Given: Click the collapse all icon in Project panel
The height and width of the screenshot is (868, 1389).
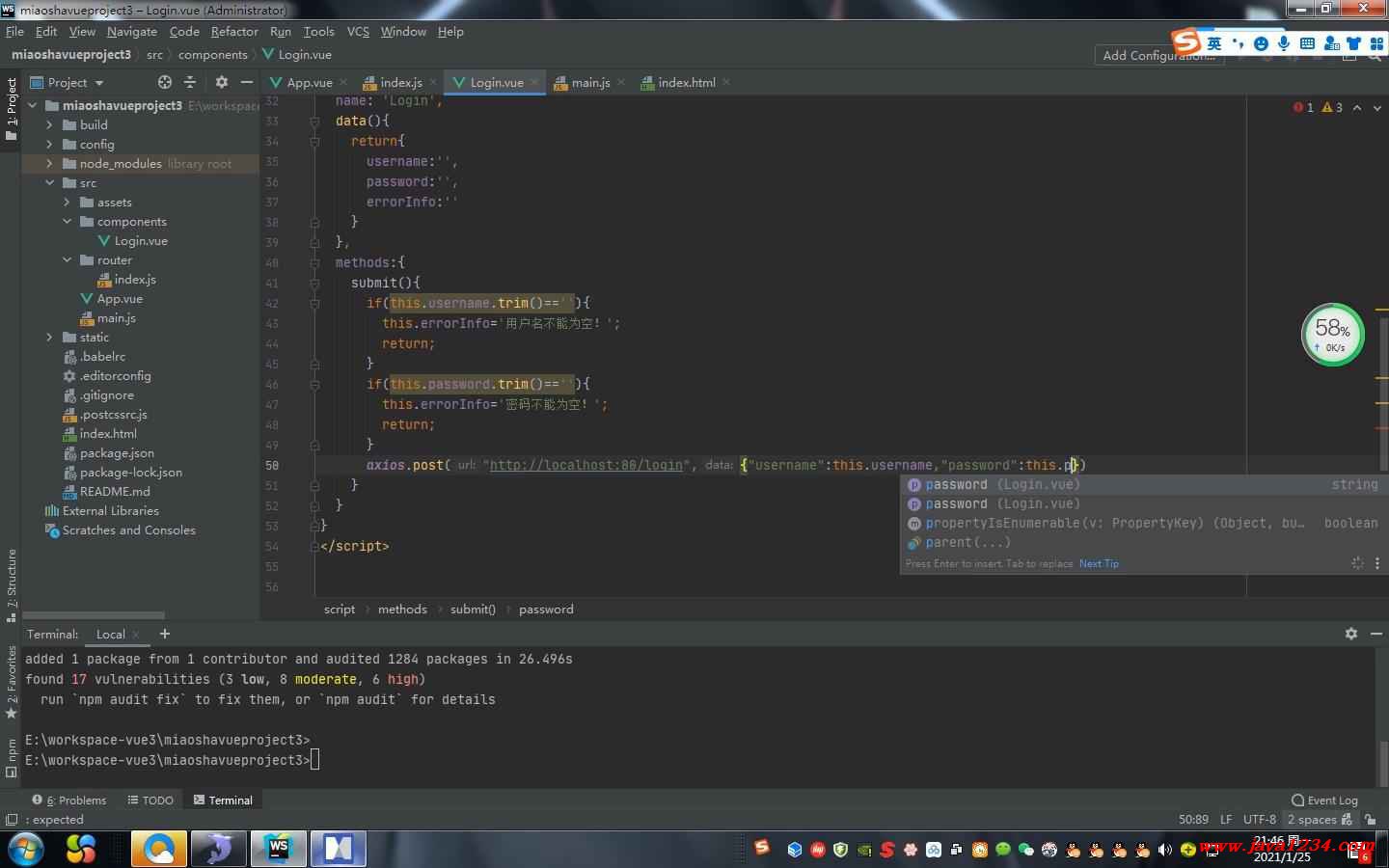Looking at the screenshot, I should coord(190,82).
